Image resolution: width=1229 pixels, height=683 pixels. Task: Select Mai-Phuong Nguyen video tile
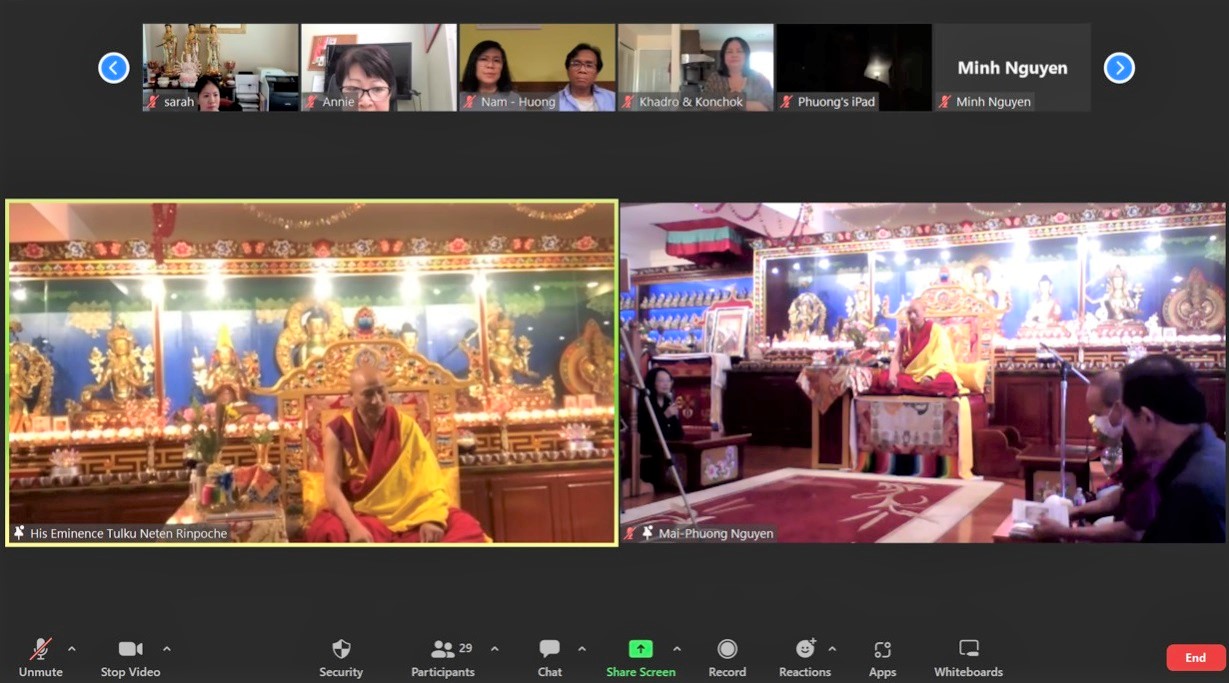[x=923, y=372]
